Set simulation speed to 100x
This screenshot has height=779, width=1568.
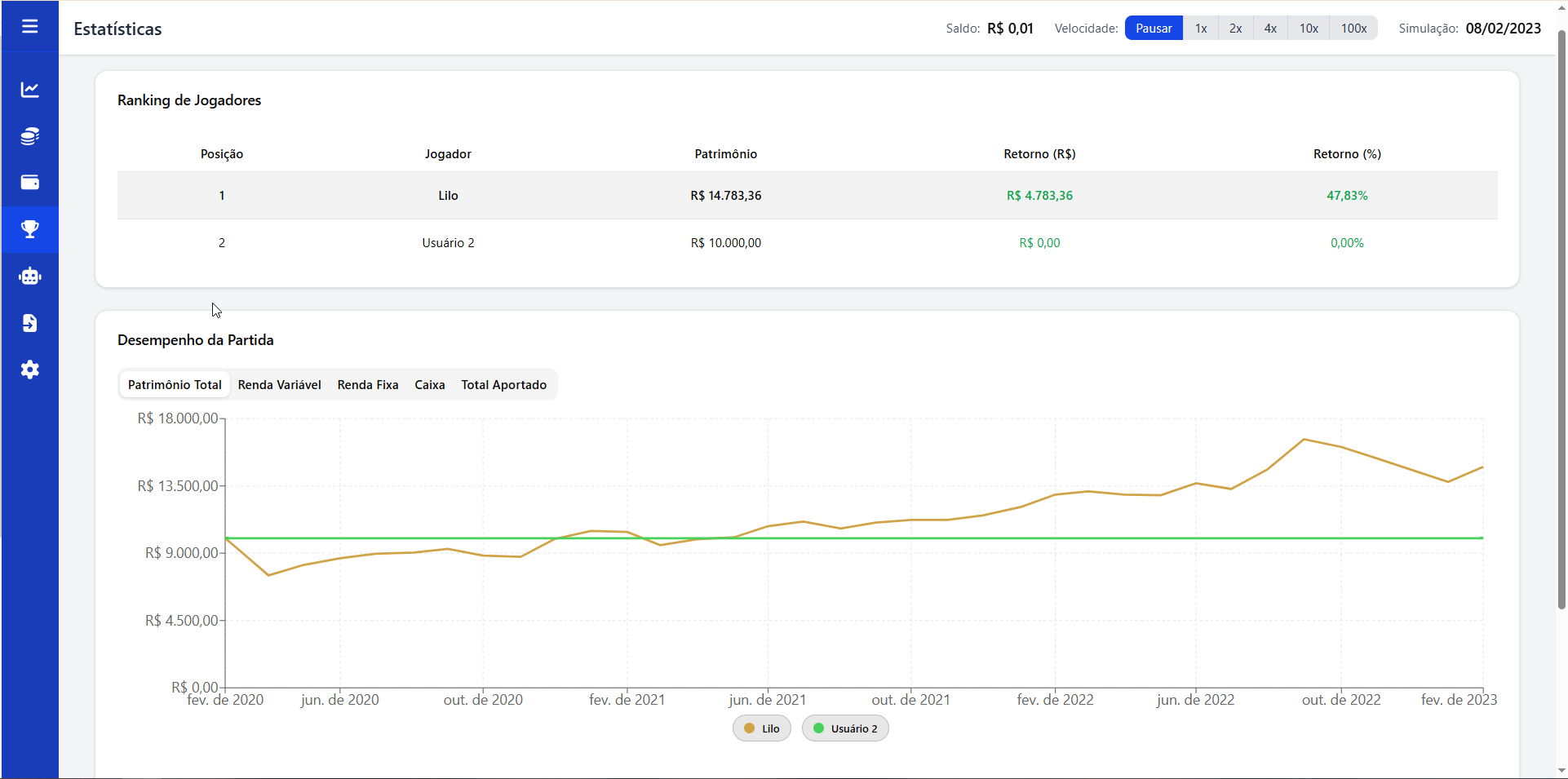[x=1353, y=29]
